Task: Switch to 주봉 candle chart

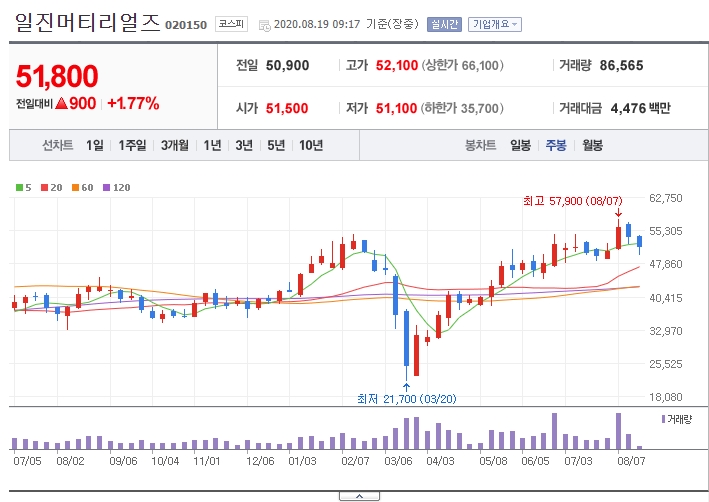Action: point(556,145)
